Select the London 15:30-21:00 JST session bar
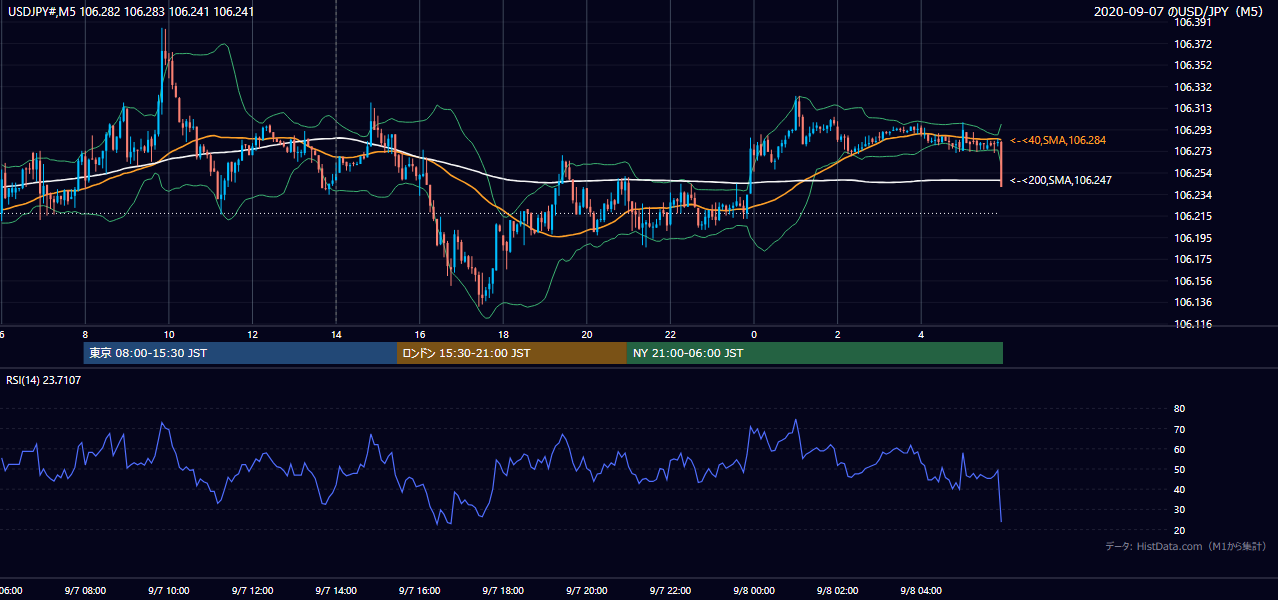This screenshot has height=600, width=1278. tap(512, 353)
